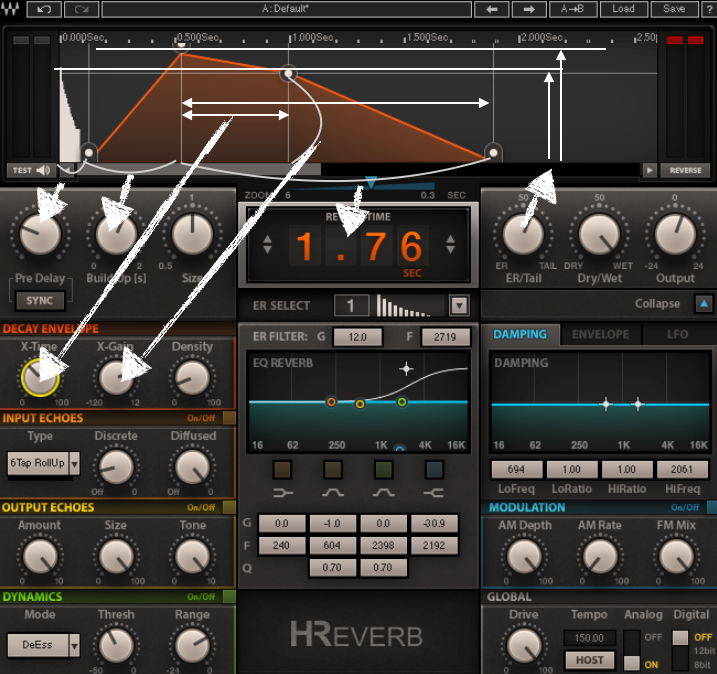Toggle Dynamics On/Off
The width and height of the screenshot is (717, 674).
pyautogui.click(x=229, y=596)
